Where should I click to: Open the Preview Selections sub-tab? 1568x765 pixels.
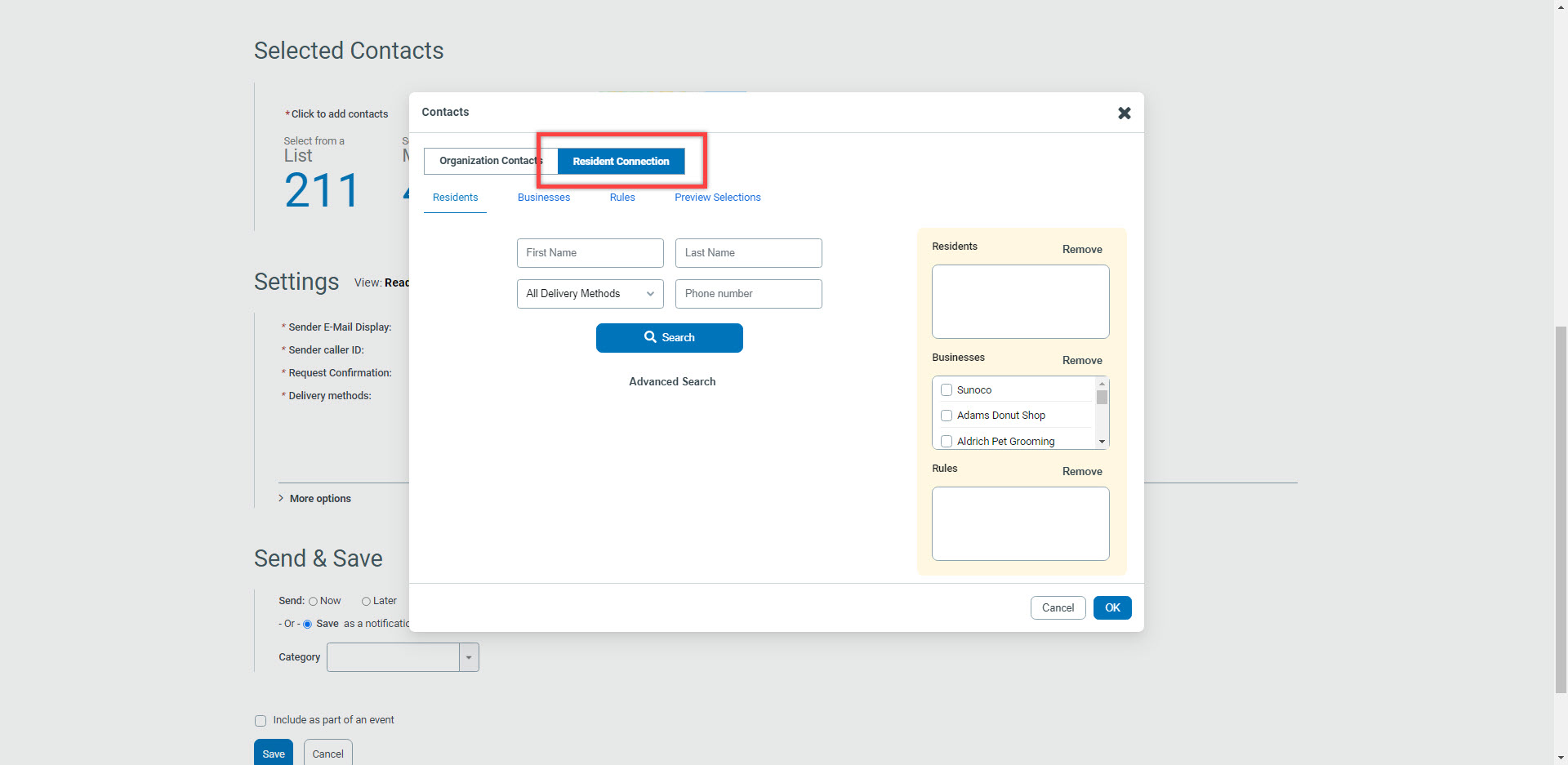pyautogui.click(x=717, y=197)
